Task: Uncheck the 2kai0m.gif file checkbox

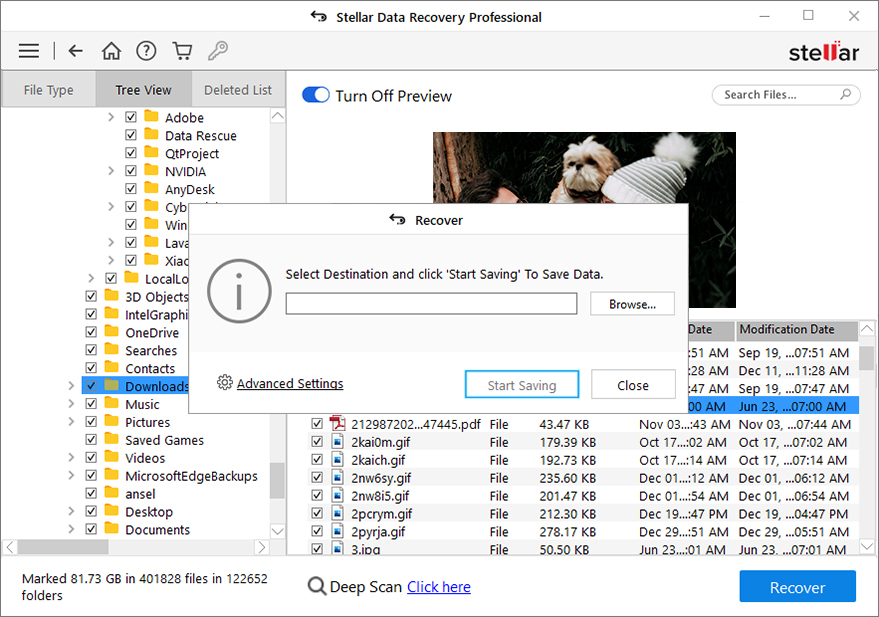Action: (317, 442)
